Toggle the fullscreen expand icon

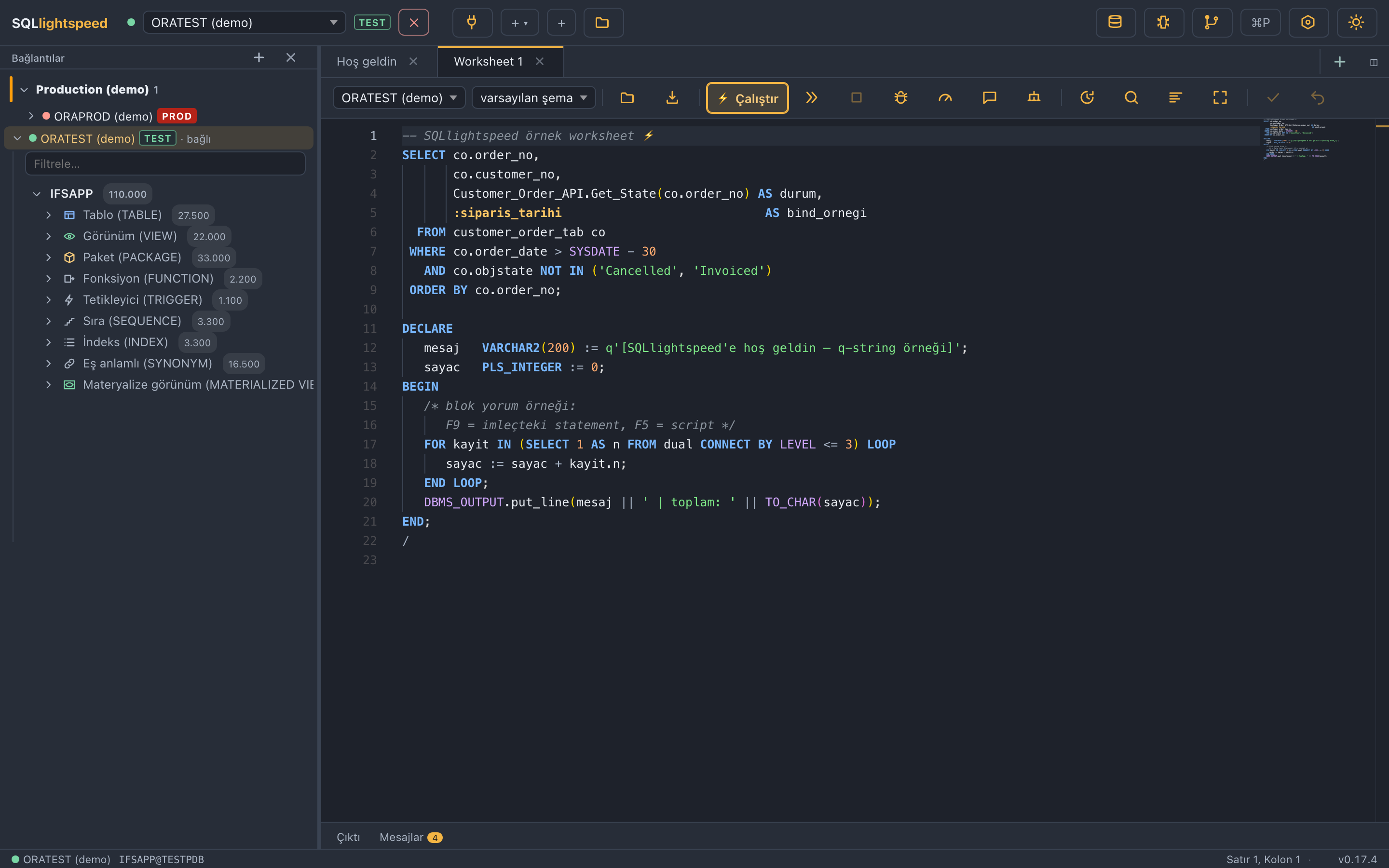point(1220,97)
